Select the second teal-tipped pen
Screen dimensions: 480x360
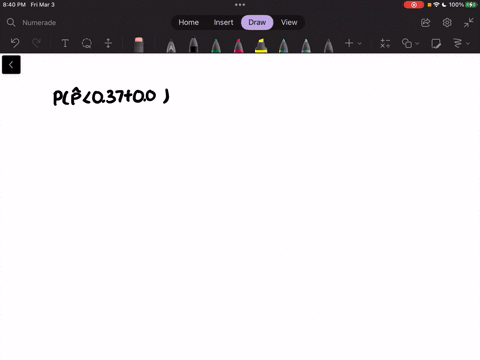tap(306, 46)
